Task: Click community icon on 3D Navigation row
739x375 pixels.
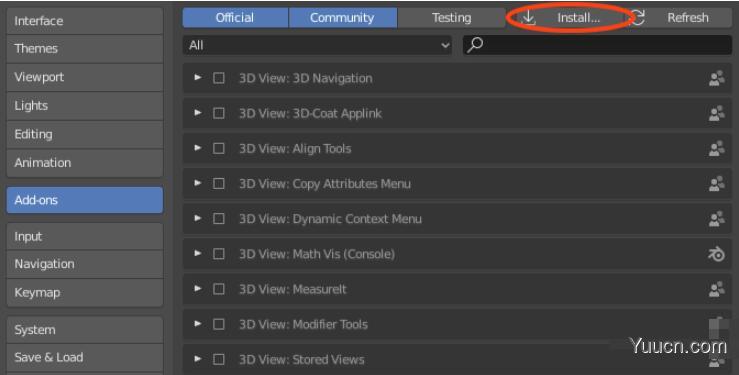Action: (x=716, y=78)
